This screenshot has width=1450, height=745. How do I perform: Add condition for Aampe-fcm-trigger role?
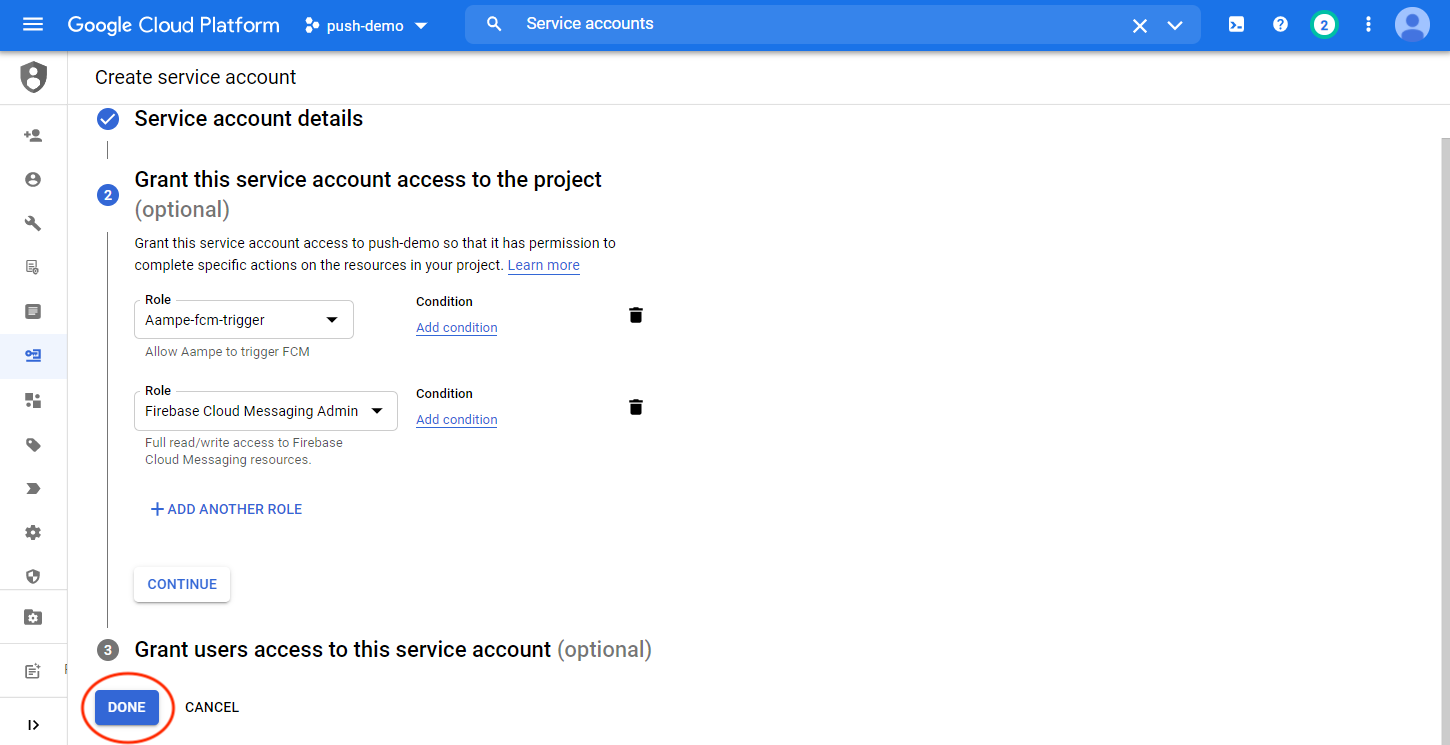pos(457,328)
